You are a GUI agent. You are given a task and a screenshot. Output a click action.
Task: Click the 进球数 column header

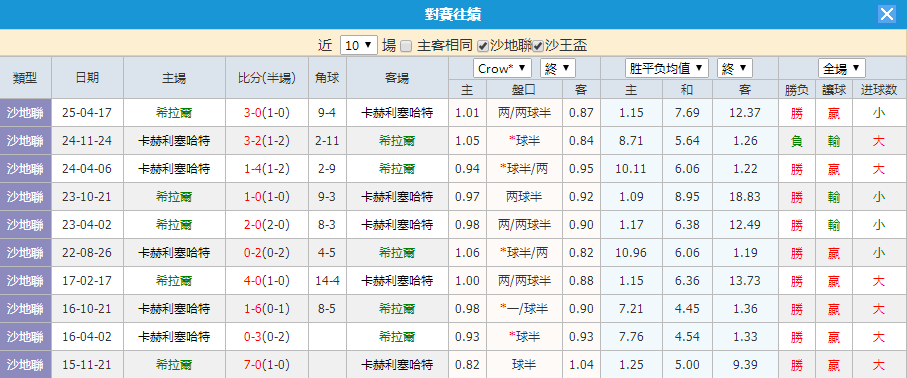(879, 90)
